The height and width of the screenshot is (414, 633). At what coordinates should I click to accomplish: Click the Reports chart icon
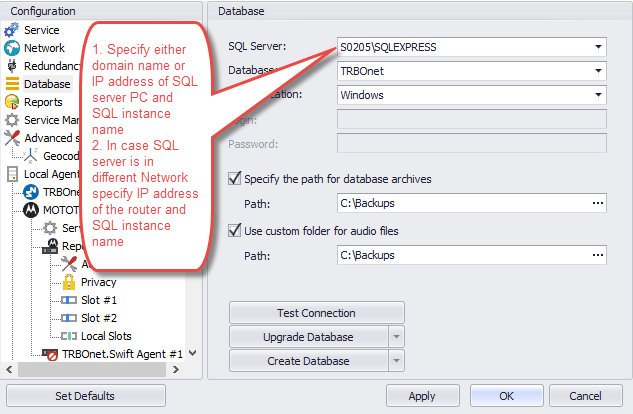click(x=12, y=102)
